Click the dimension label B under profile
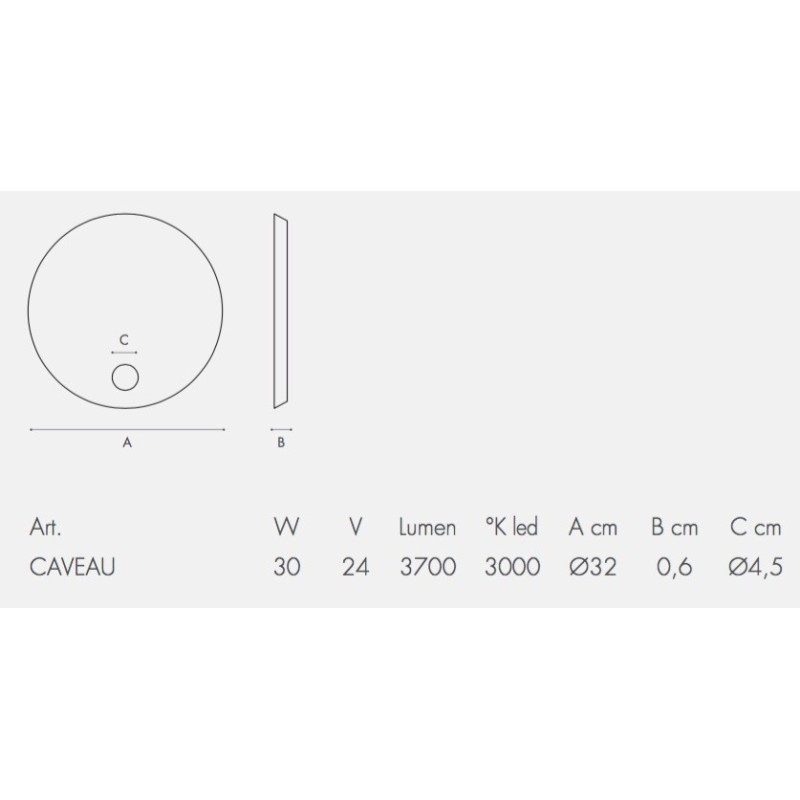The width and height of the screenshot is (800, 800). point(281,443)
